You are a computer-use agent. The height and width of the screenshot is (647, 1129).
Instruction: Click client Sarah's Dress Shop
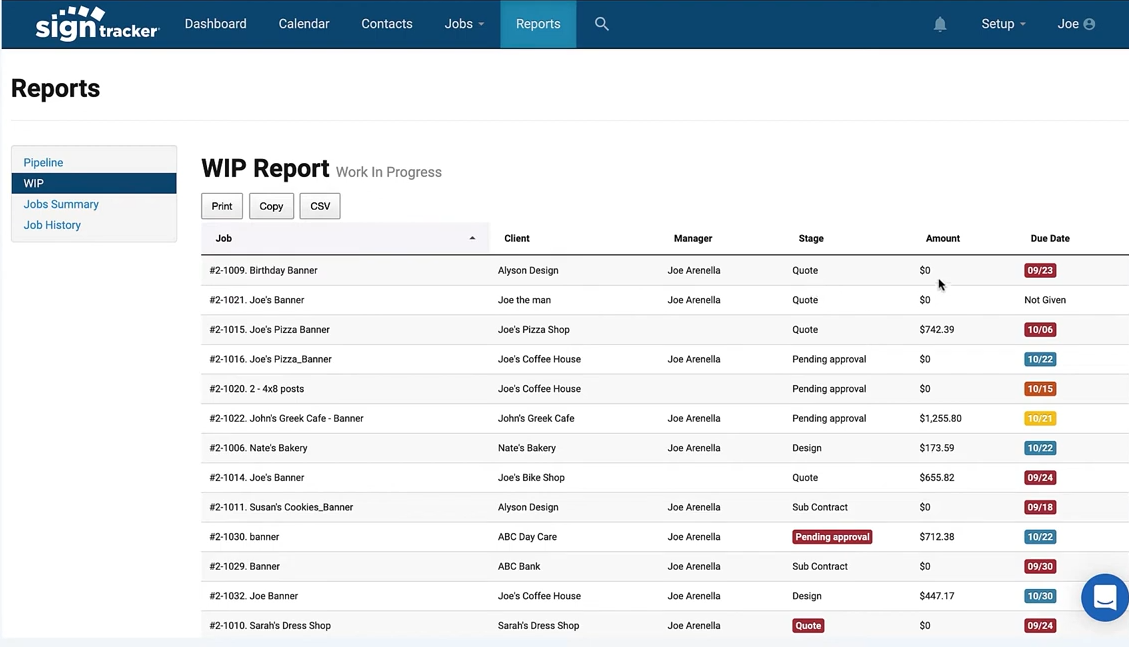coord(539,625)
